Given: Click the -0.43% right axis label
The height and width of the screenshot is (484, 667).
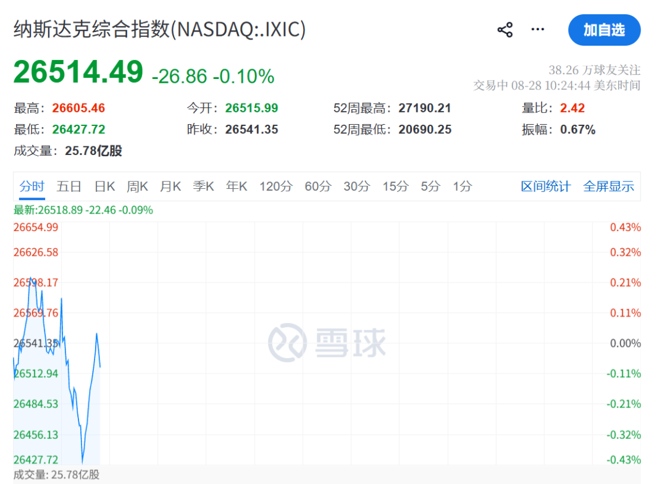Looking at the screenshot, I should 624,460.
